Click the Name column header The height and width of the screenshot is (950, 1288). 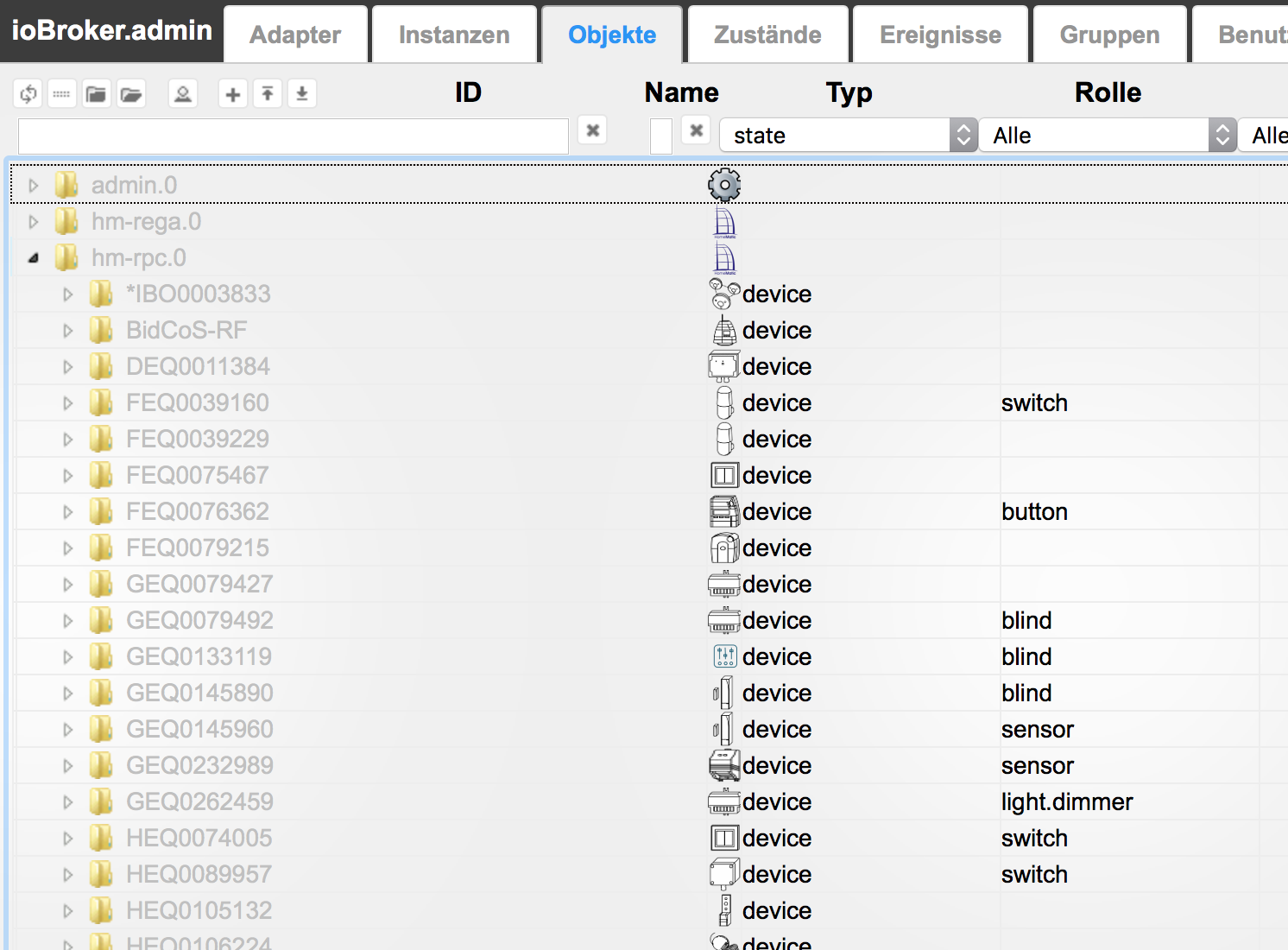[x=681, y=92]
